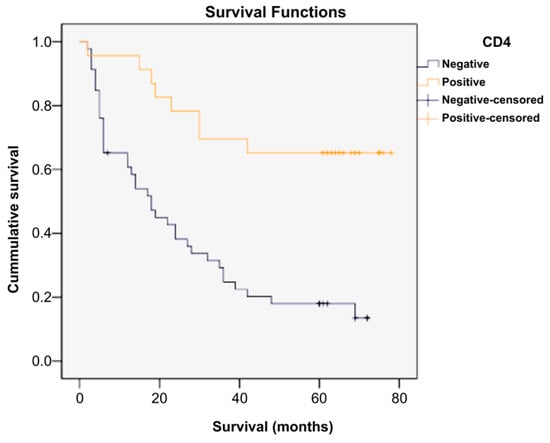Click the 1.0 tick label on y-axis
The image size is (550, 443).
43,42
